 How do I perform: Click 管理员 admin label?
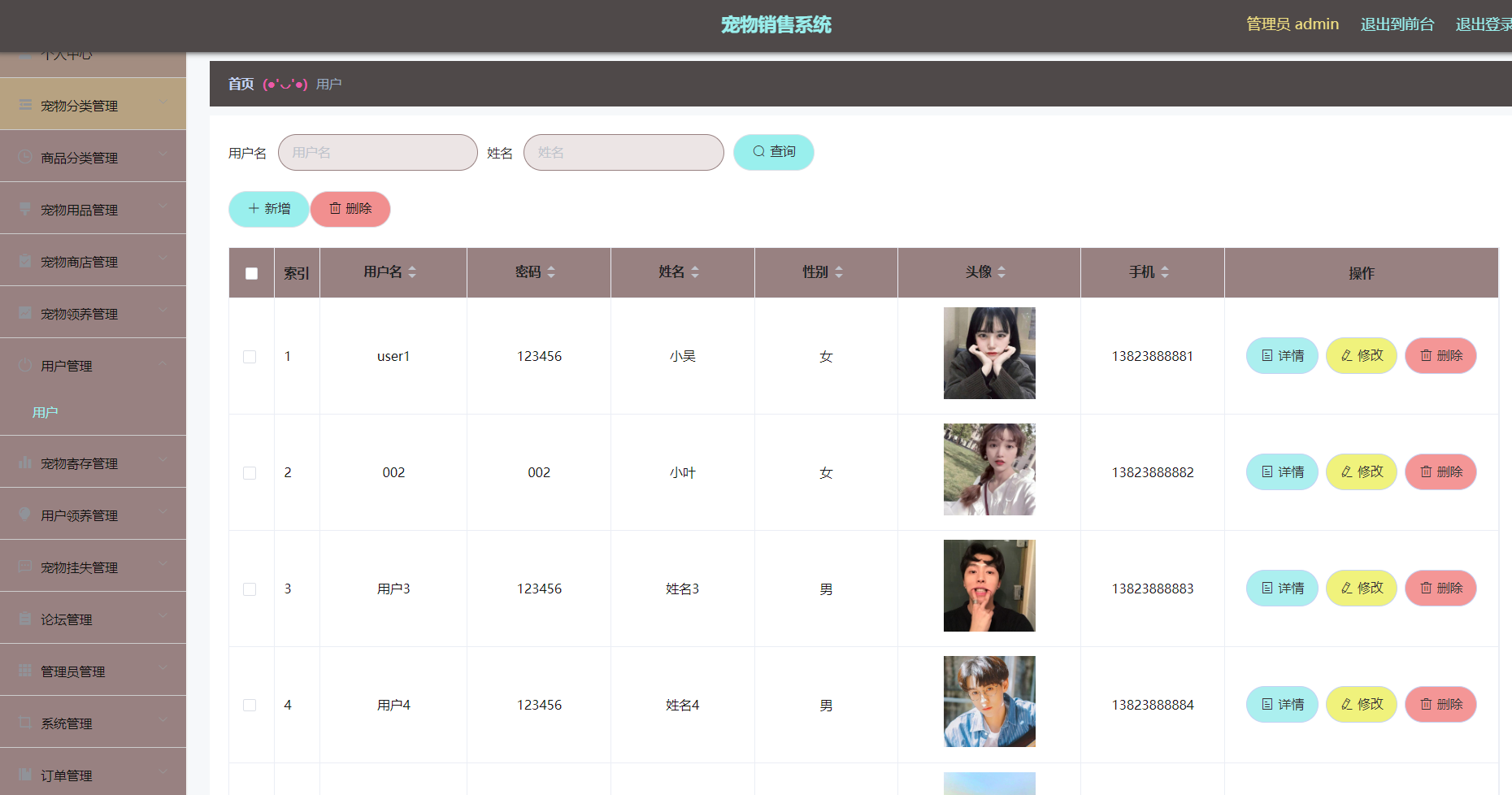(x=1293, y=24)
